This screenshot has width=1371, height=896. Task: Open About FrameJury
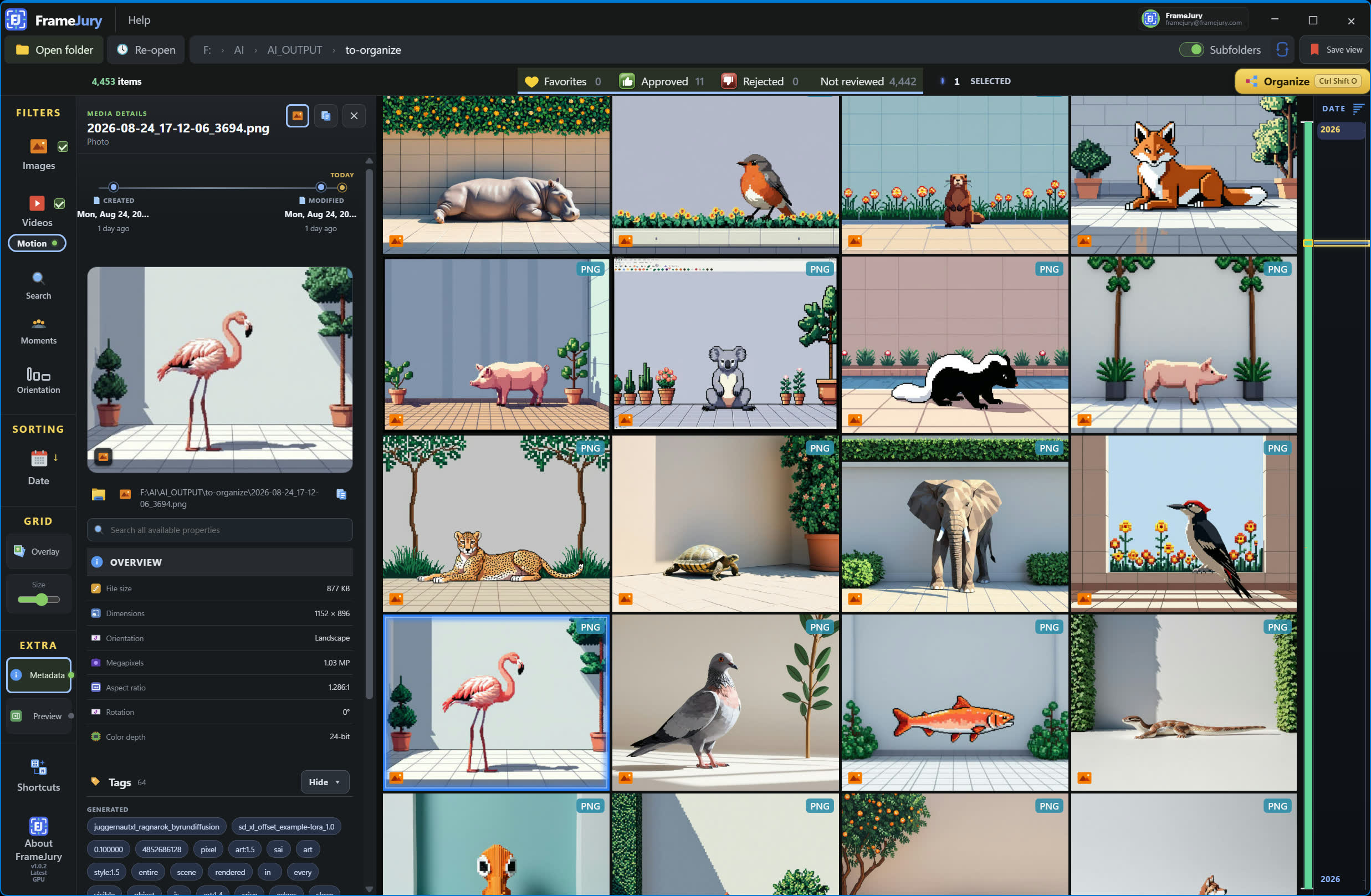tap(38, 848)
